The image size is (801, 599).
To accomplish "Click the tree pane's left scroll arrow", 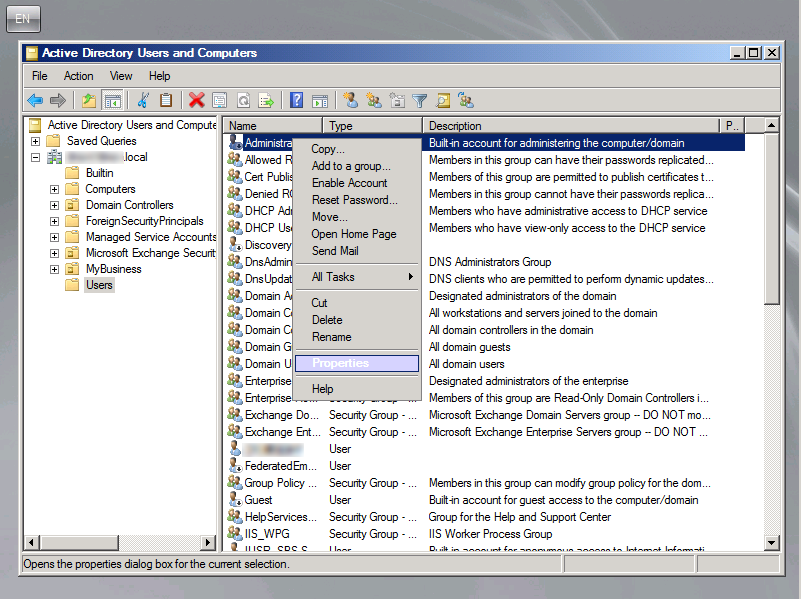I will [x=32, y=542].
